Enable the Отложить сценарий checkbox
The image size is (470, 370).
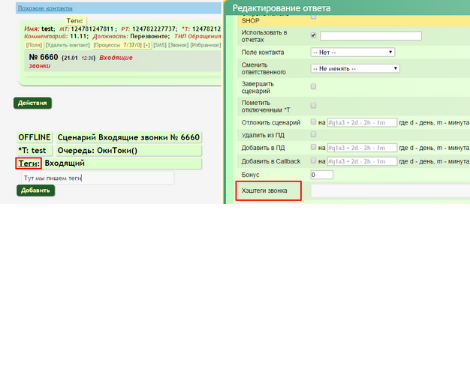313,122
